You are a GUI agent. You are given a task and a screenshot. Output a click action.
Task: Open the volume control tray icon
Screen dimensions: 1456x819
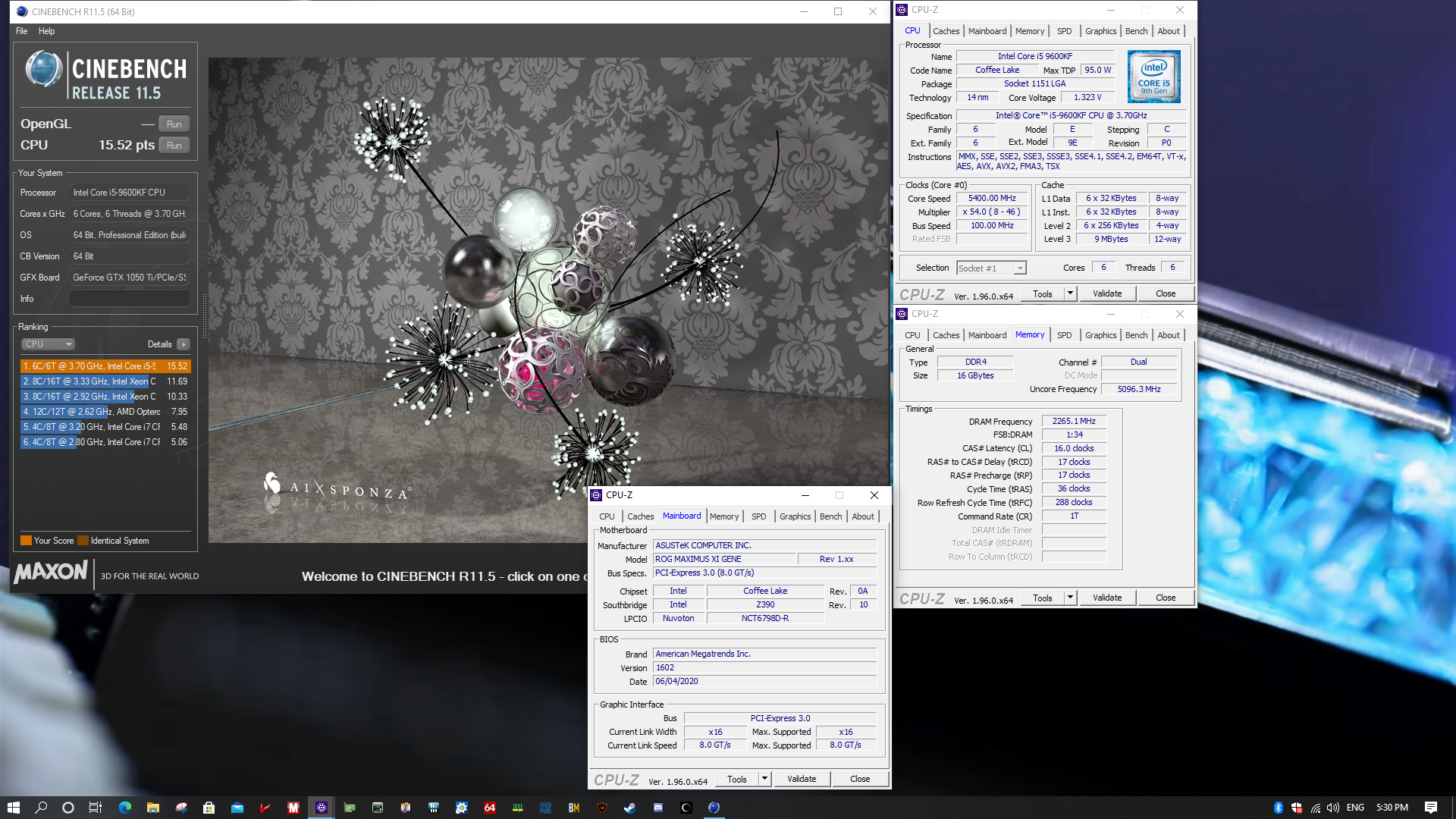pos(1333,808)
